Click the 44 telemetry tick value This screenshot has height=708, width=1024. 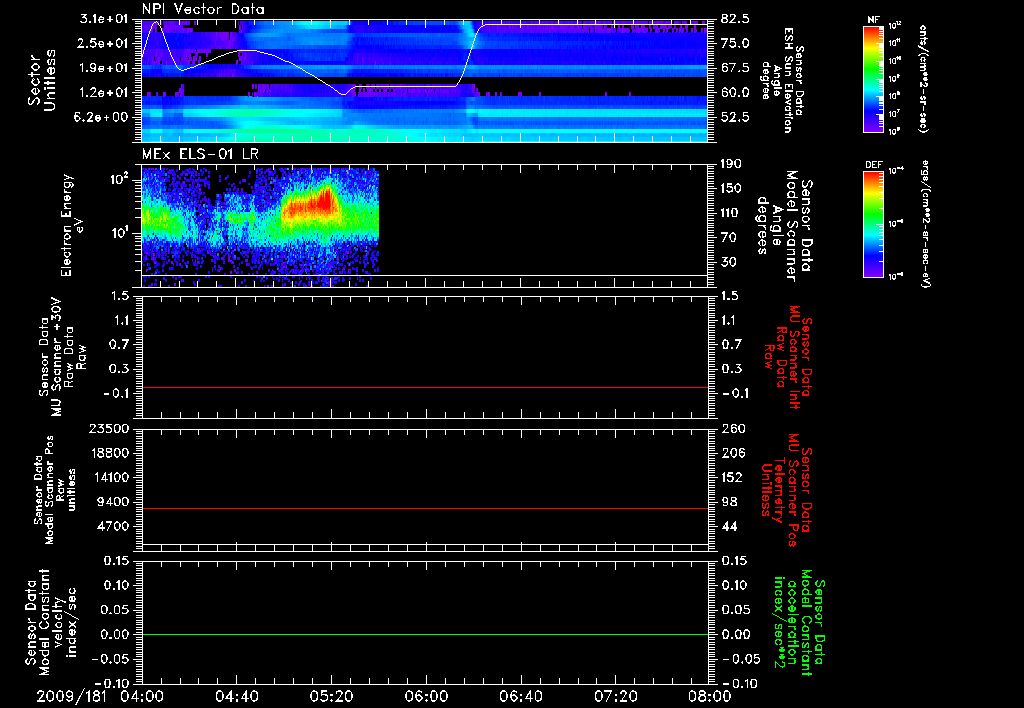pyautogui.click(x=729, y=526)
